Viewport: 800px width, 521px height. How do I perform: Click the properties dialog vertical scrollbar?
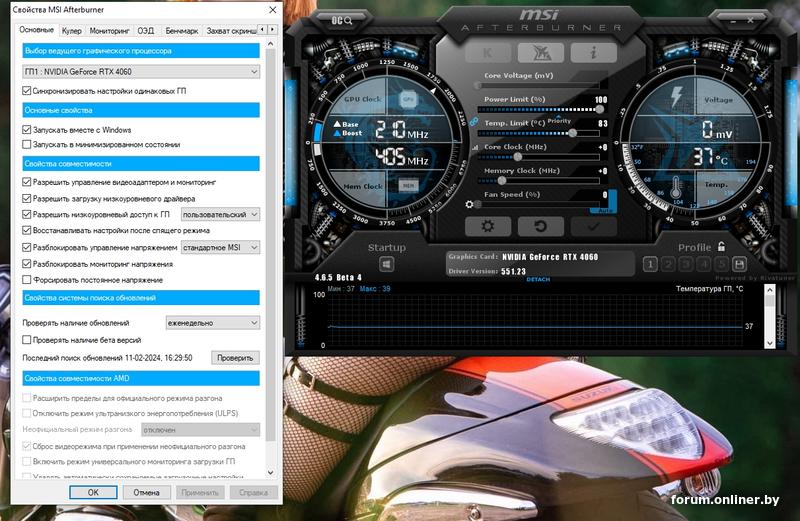coord(270,245)
